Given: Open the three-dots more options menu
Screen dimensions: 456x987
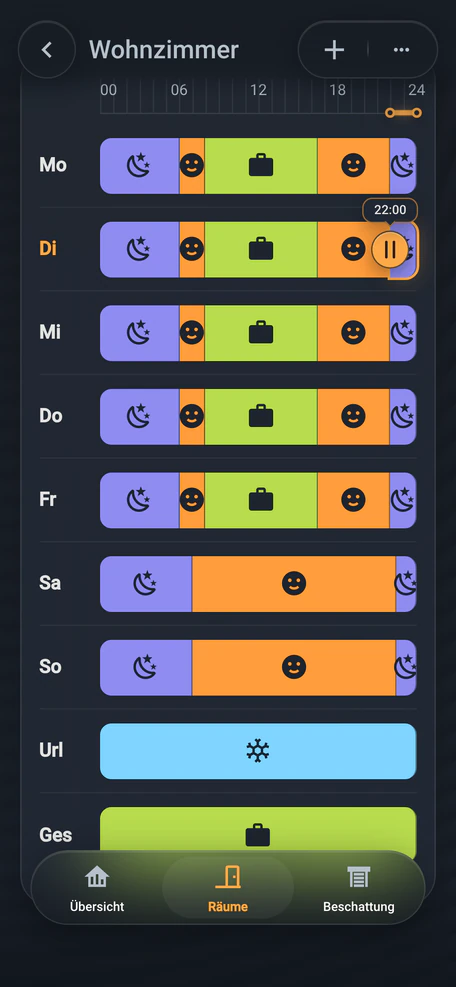Looking at the screenshot, I should (401, 50).
